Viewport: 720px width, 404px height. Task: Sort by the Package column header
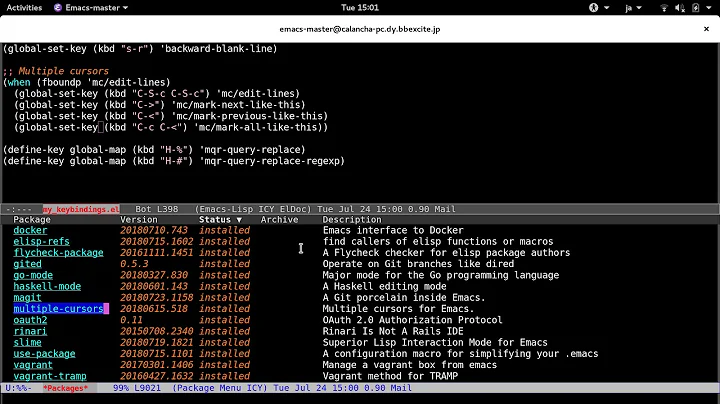[x=32, y=219]
